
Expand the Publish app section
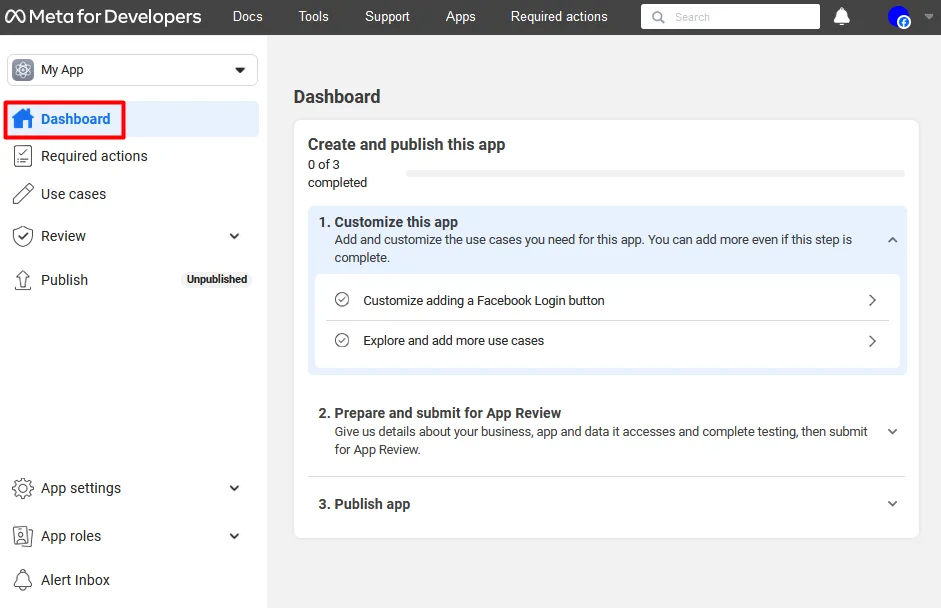pos(891,504)
